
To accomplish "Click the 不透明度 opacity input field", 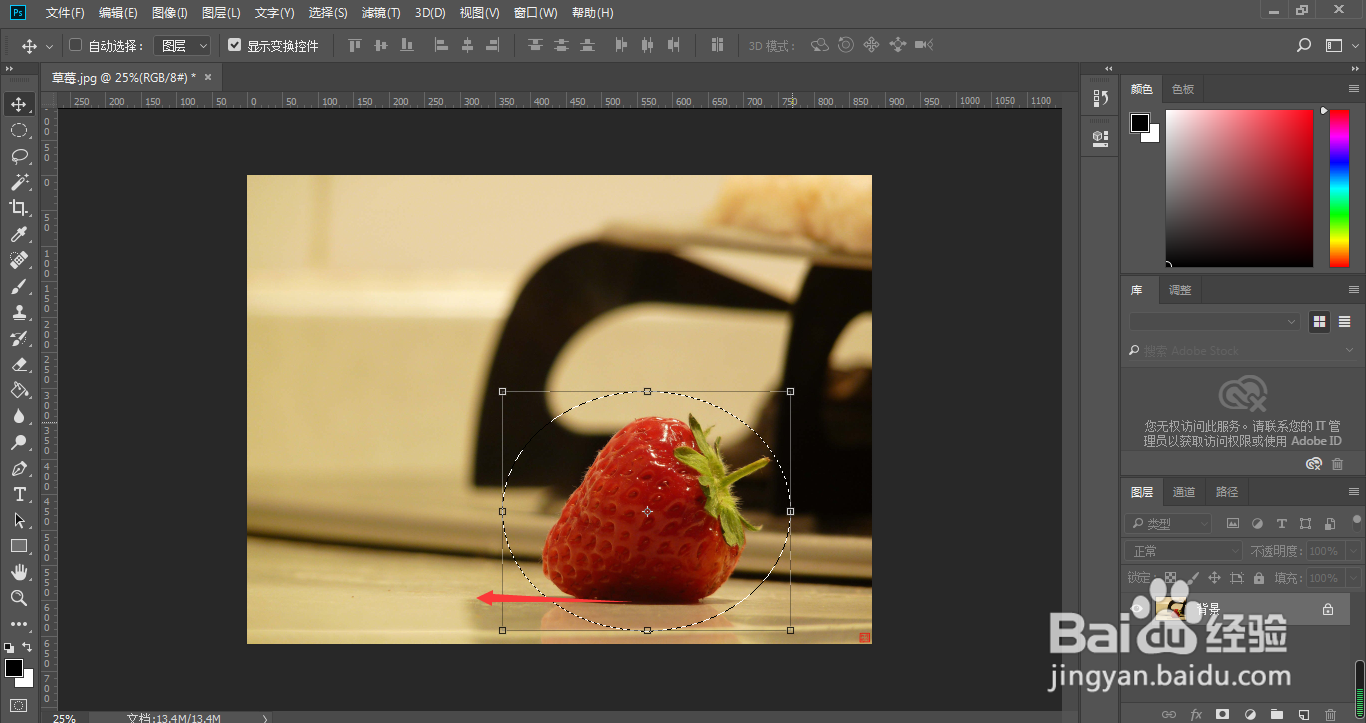I will coord(1324,551).
